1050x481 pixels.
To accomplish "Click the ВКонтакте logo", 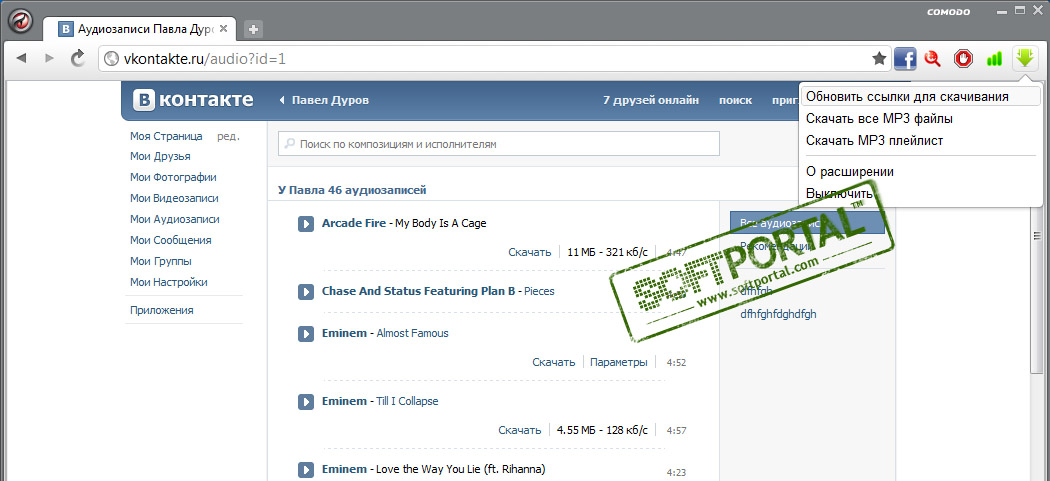I will tap(193, 100).
